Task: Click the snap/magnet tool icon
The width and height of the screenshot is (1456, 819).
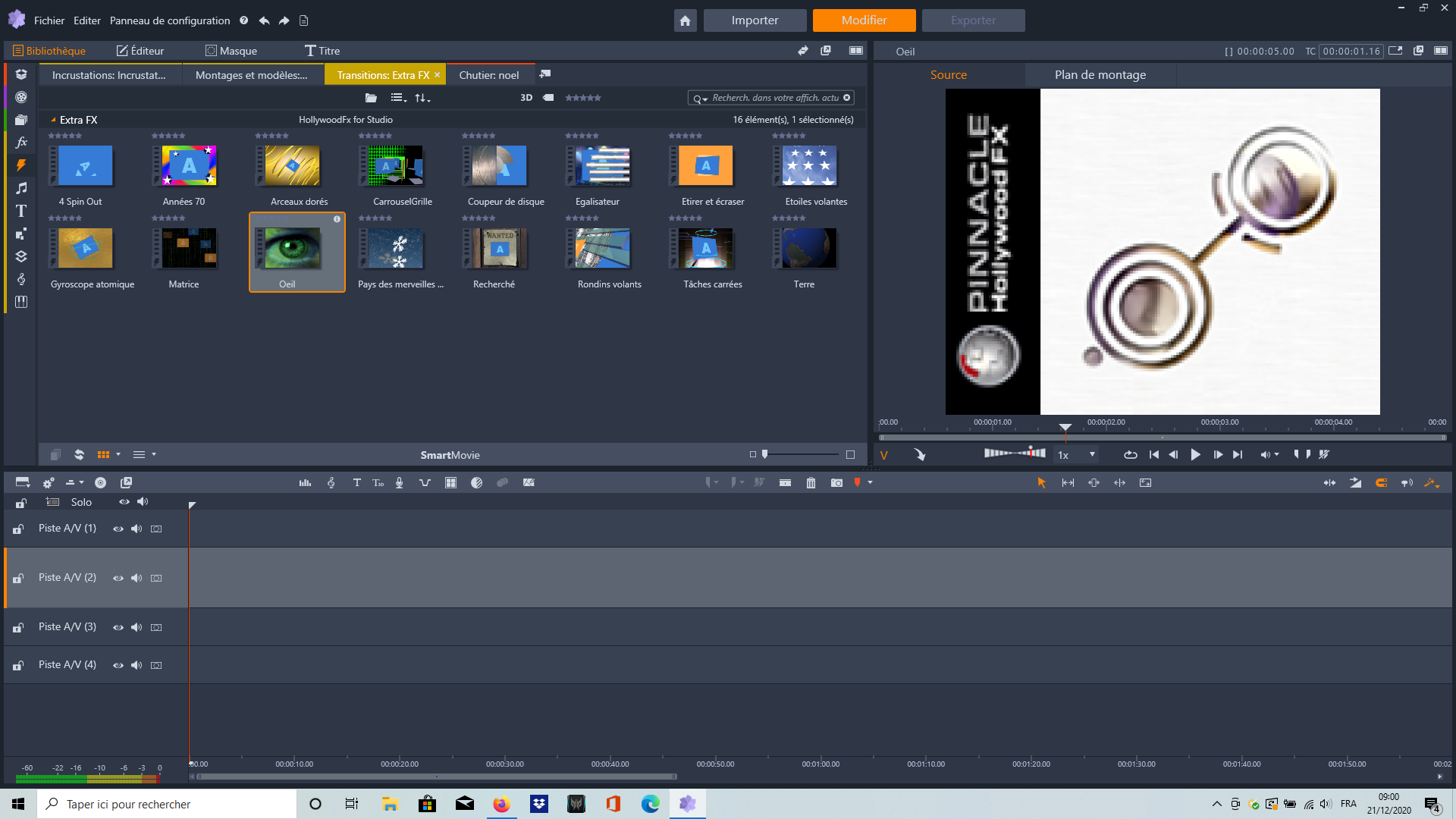Action: click(1381, 483)
